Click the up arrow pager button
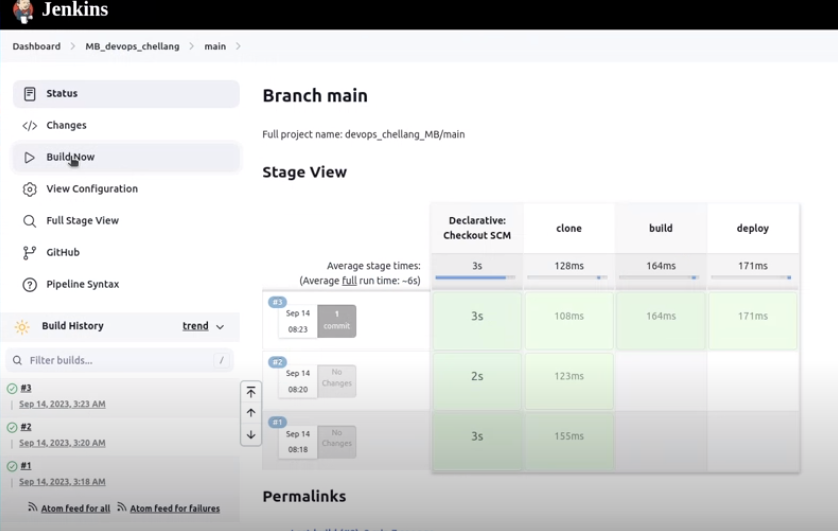This screenshot has width=838, height=531. [x=251, y=413]
